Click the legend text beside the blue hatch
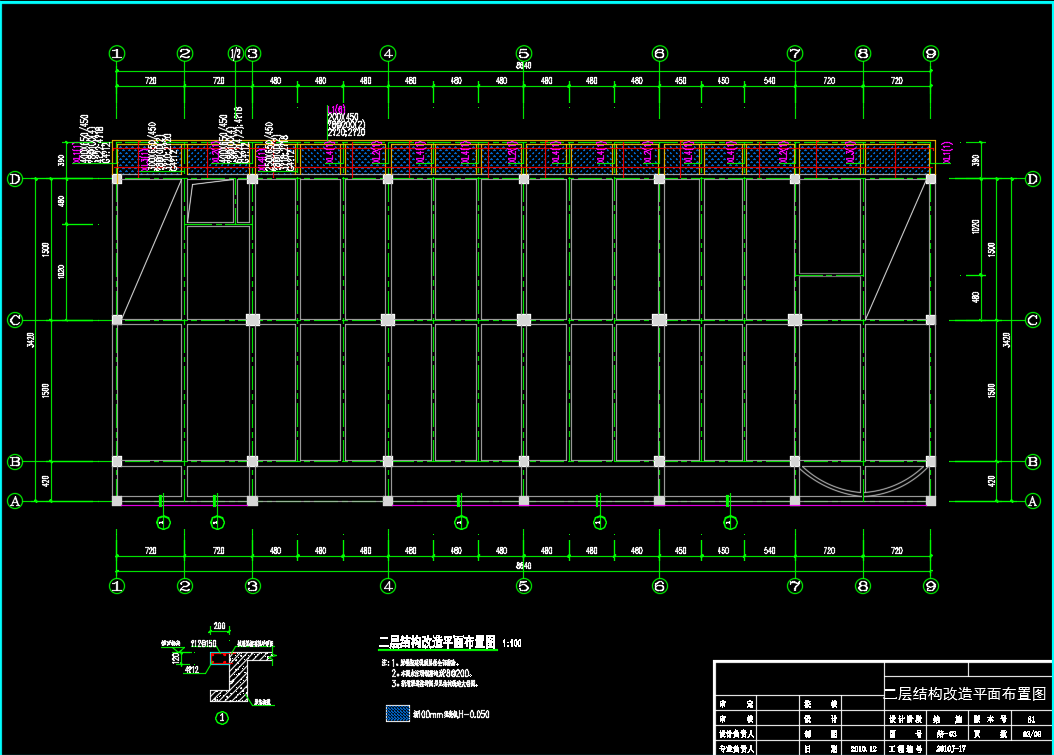 coord(451,715)
